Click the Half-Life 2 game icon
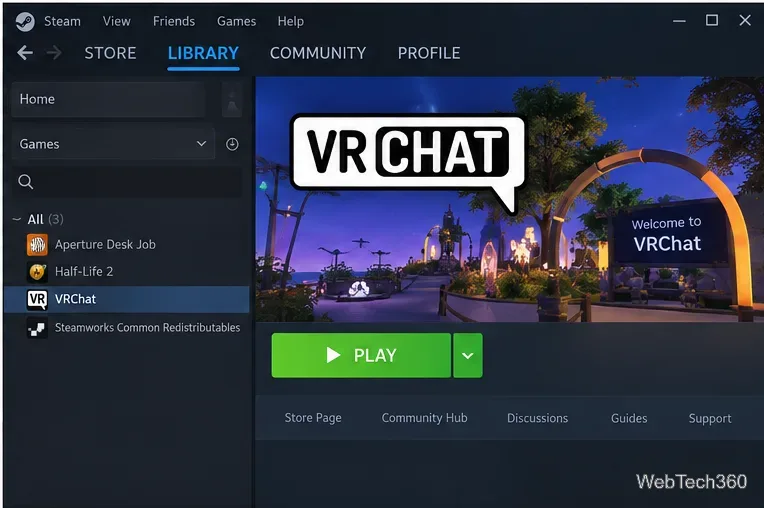The image size is (764, 508). pos(37,272)
